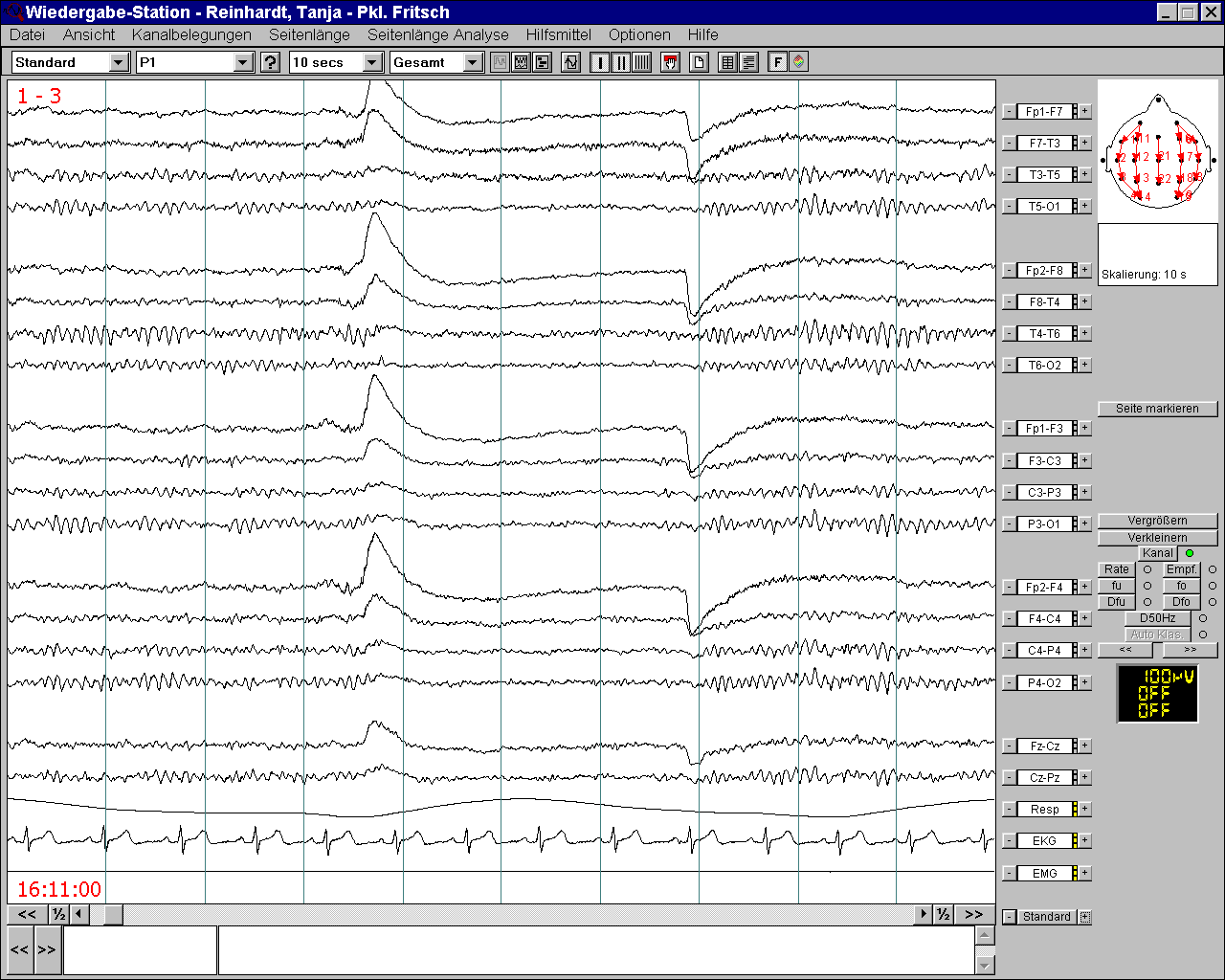Open the Hilfsmittel menu
Screen dimensions: 1225x980
[558, 34]
